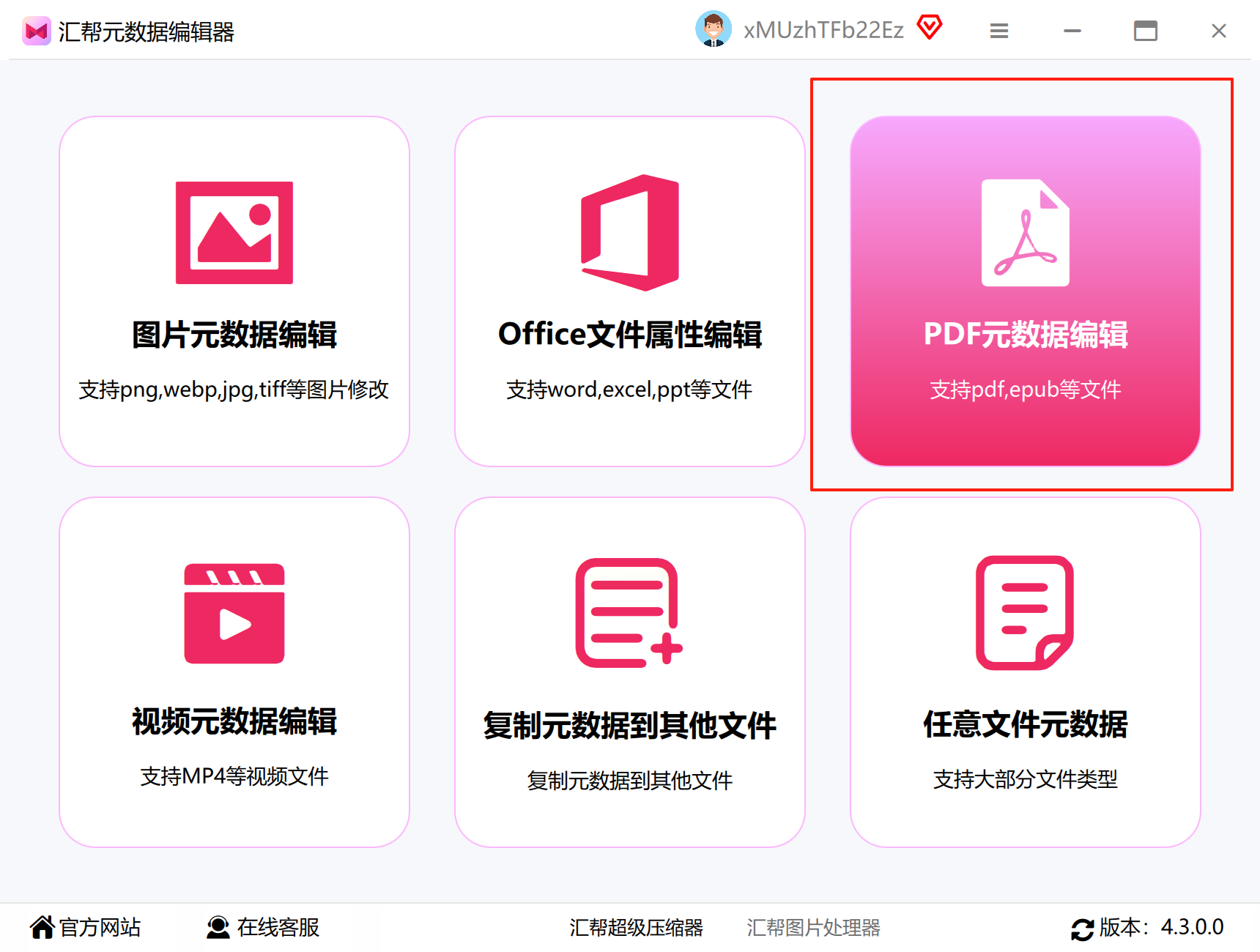The height and width of the screenshot is (952, 1260).
Task: Choose the any-file metadata note icon
Action: pos(1025,613)
